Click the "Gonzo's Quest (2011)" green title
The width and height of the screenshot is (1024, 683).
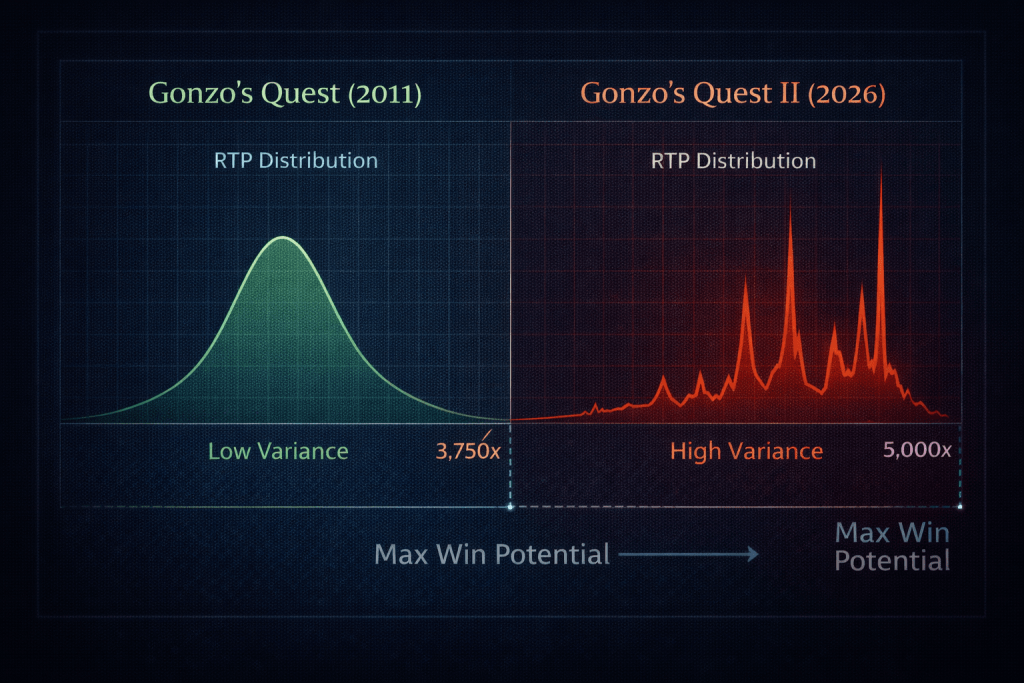(285, 94)
